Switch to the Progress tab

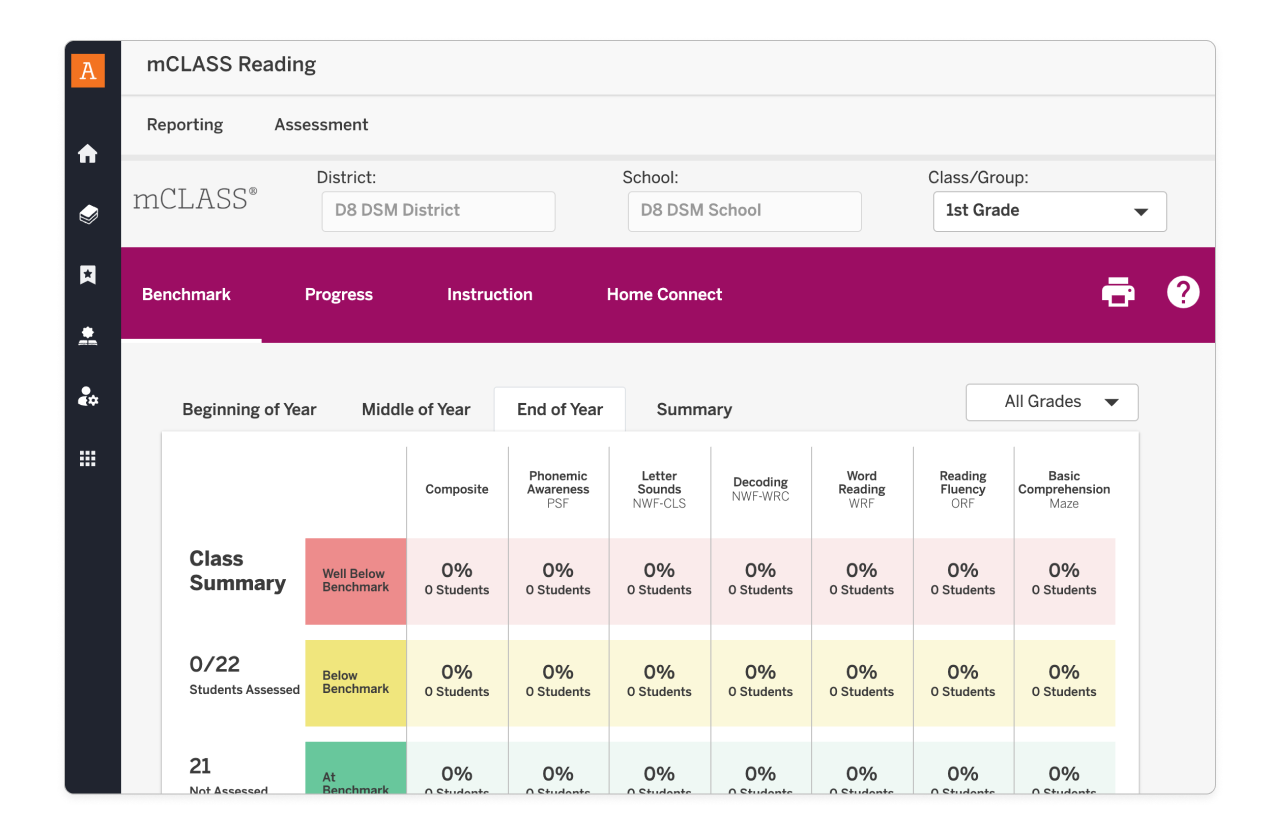pos(338,295)
